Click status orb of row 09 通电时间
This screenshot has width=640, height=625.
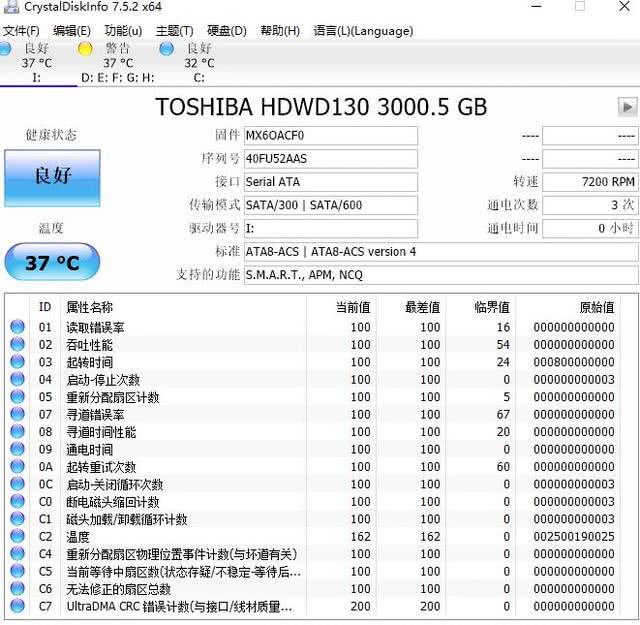pos(17,449)
